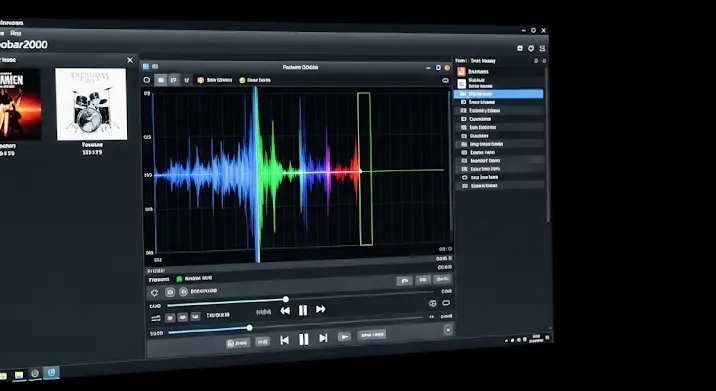This screenshot has height=391, width=716.
Task: Click the green round icon in the waveform toolbar
Action: pyautogui.click(x=242, y=80)
